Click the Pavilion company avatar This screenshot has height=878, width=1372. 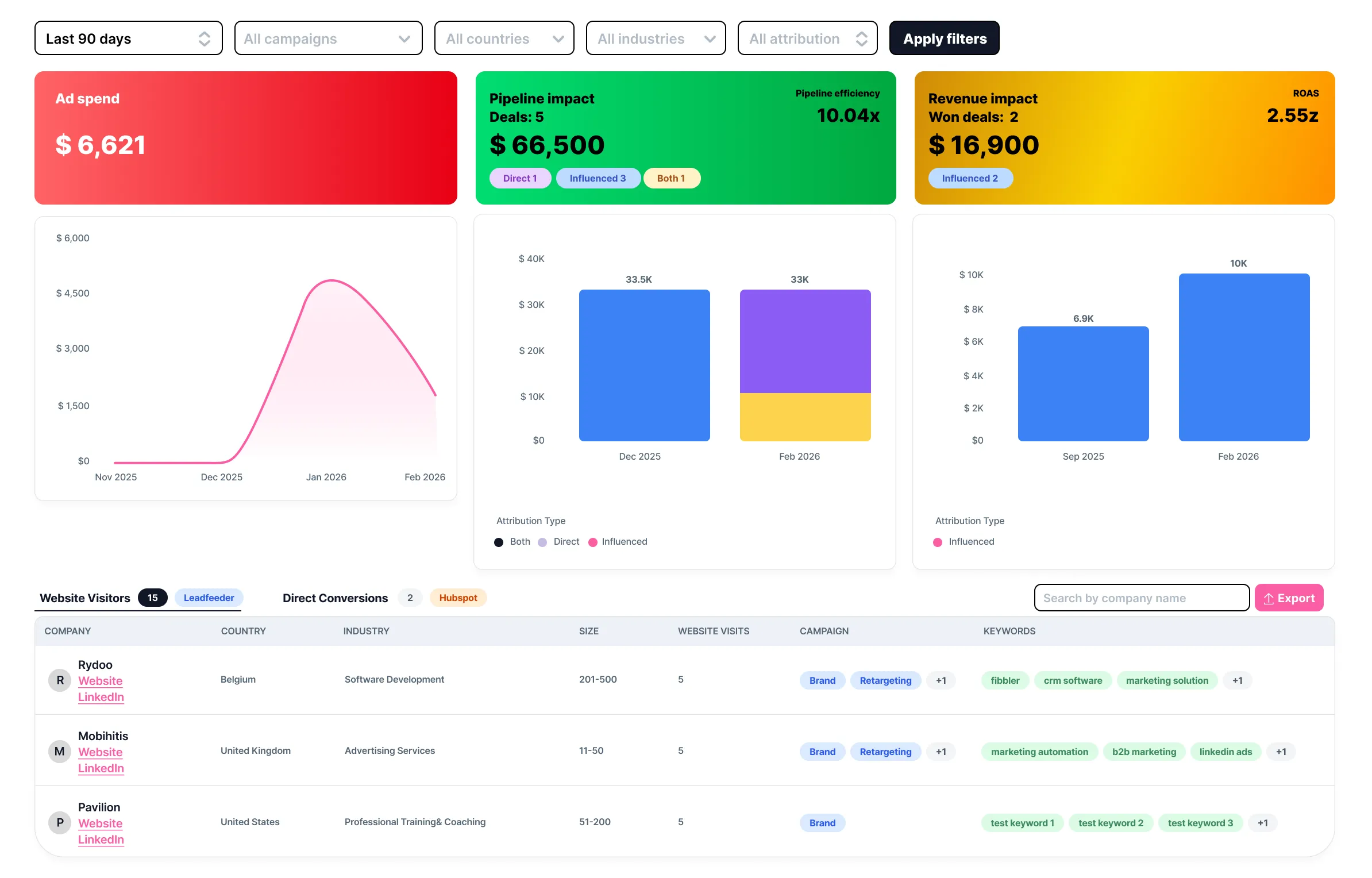(59, 822)
